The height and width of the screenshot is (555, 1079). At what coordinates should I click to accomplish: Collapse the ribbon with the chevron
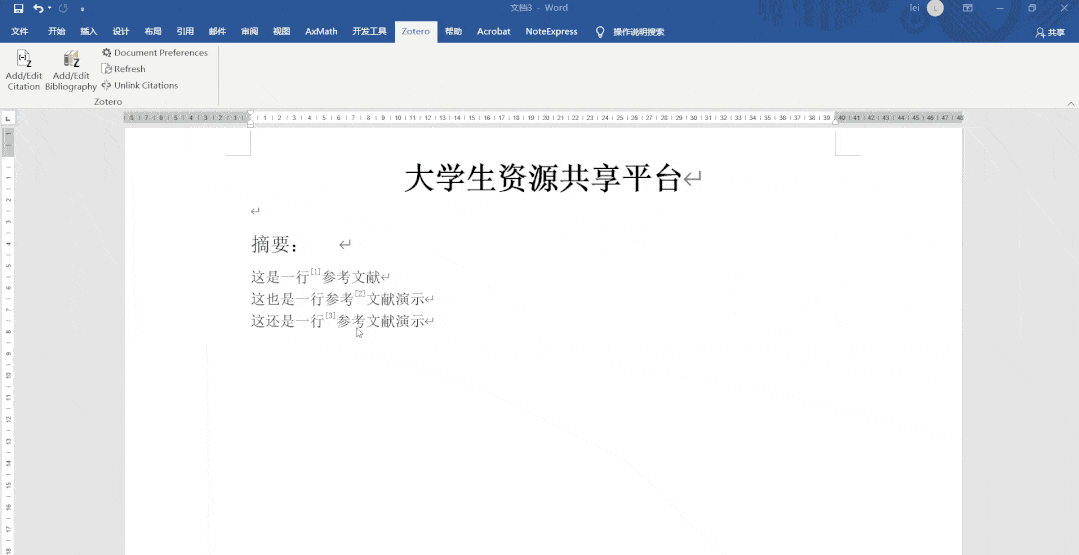1070,103
